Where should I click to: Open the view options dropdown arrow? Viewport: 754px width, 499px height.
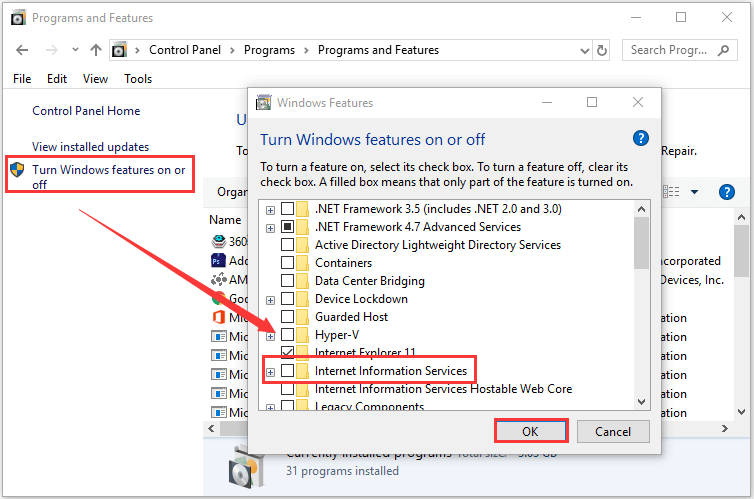(694, 192)
